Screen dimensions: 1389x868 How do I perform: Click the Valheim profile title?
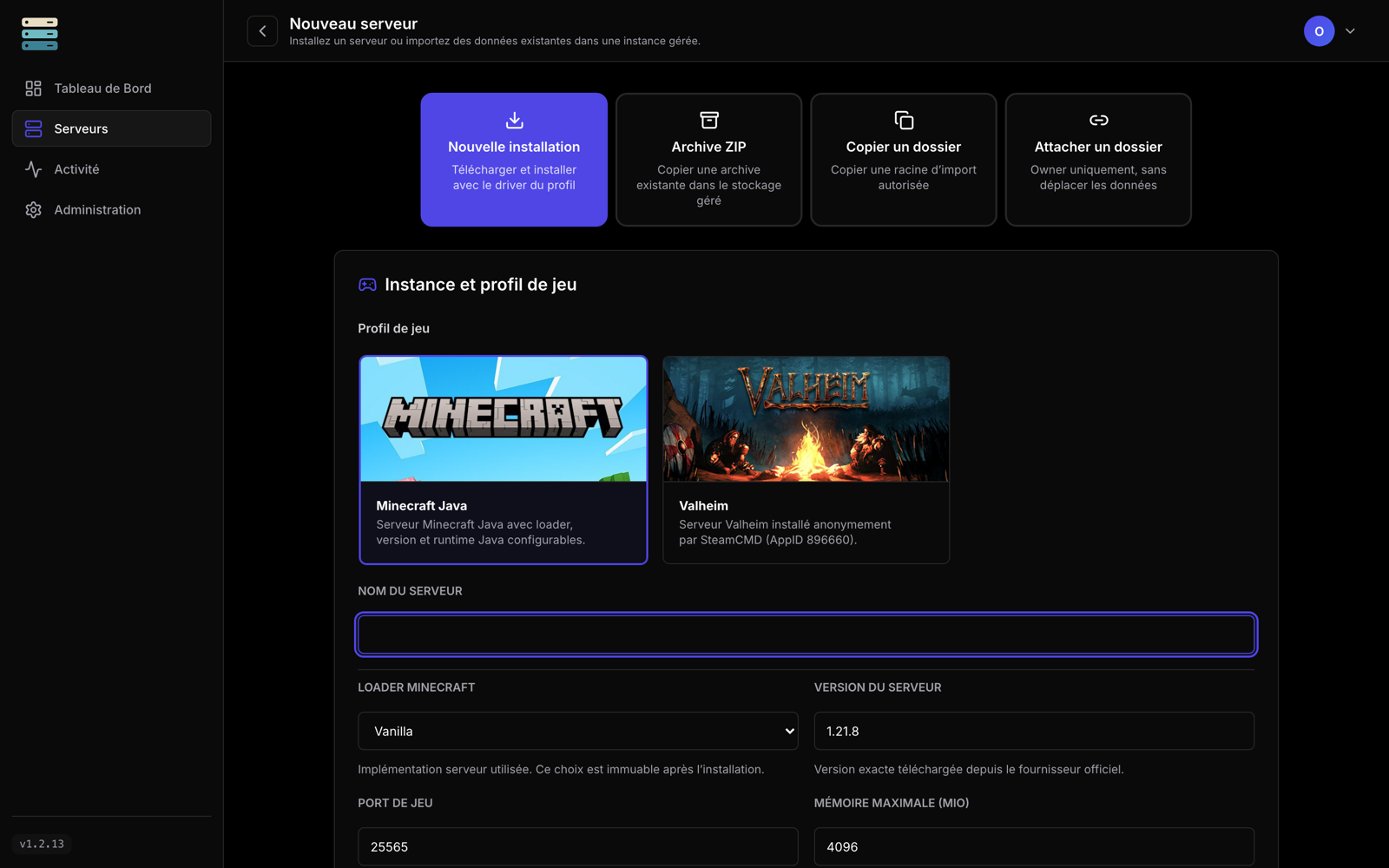(704, 505)
